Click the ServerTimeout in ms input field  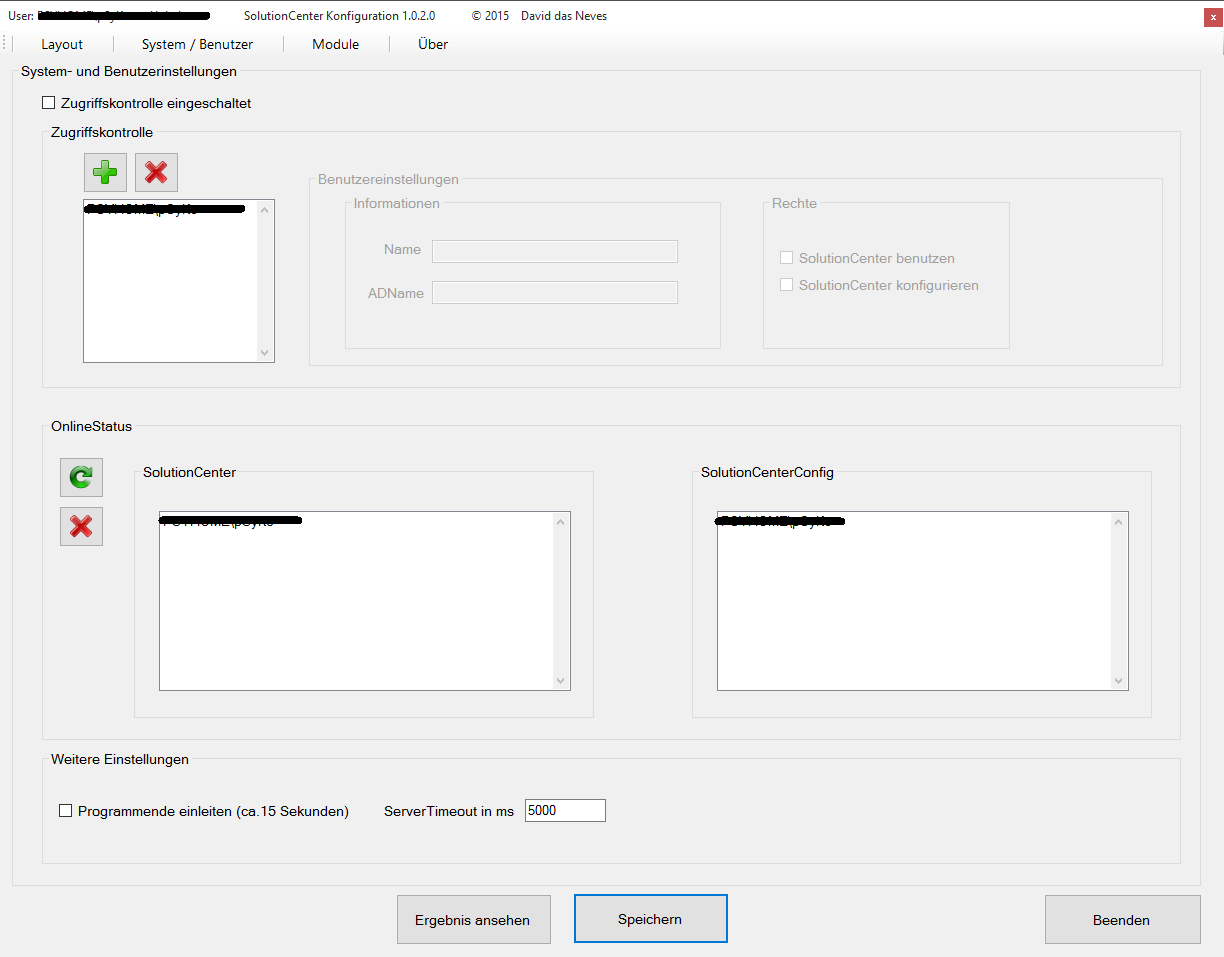565,811
